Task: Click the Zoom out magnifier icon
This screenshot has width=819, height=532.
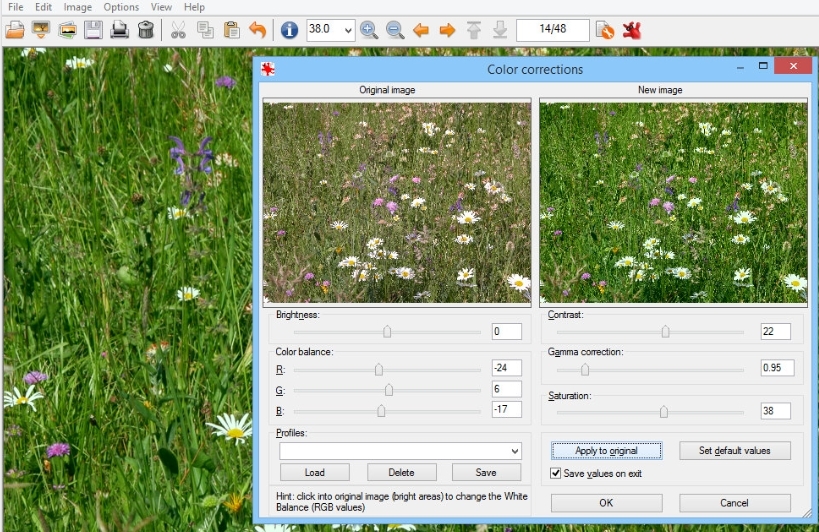Action: 395,30
